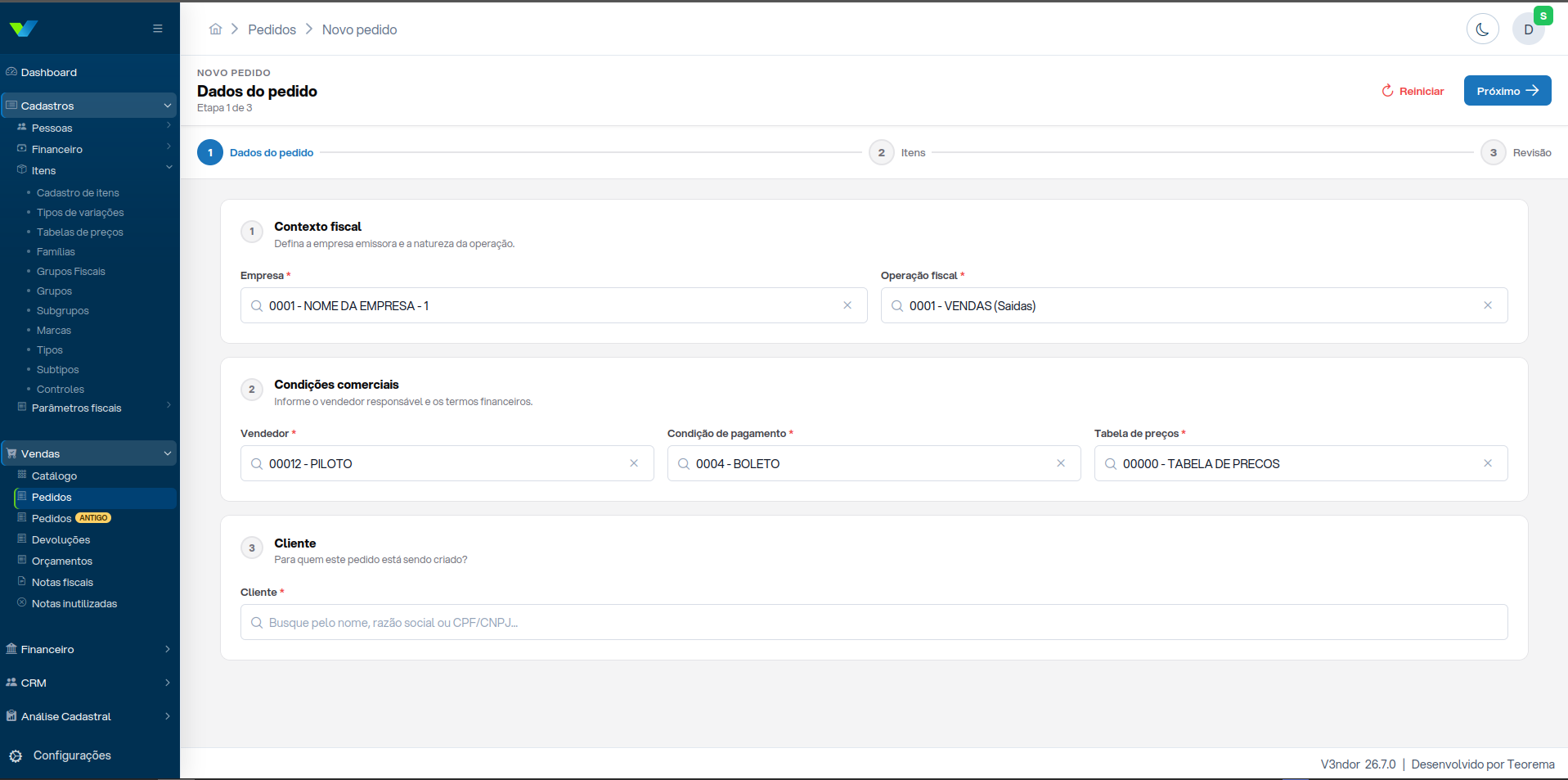Jump to step 3 Revisão

tap(1516, 152)
